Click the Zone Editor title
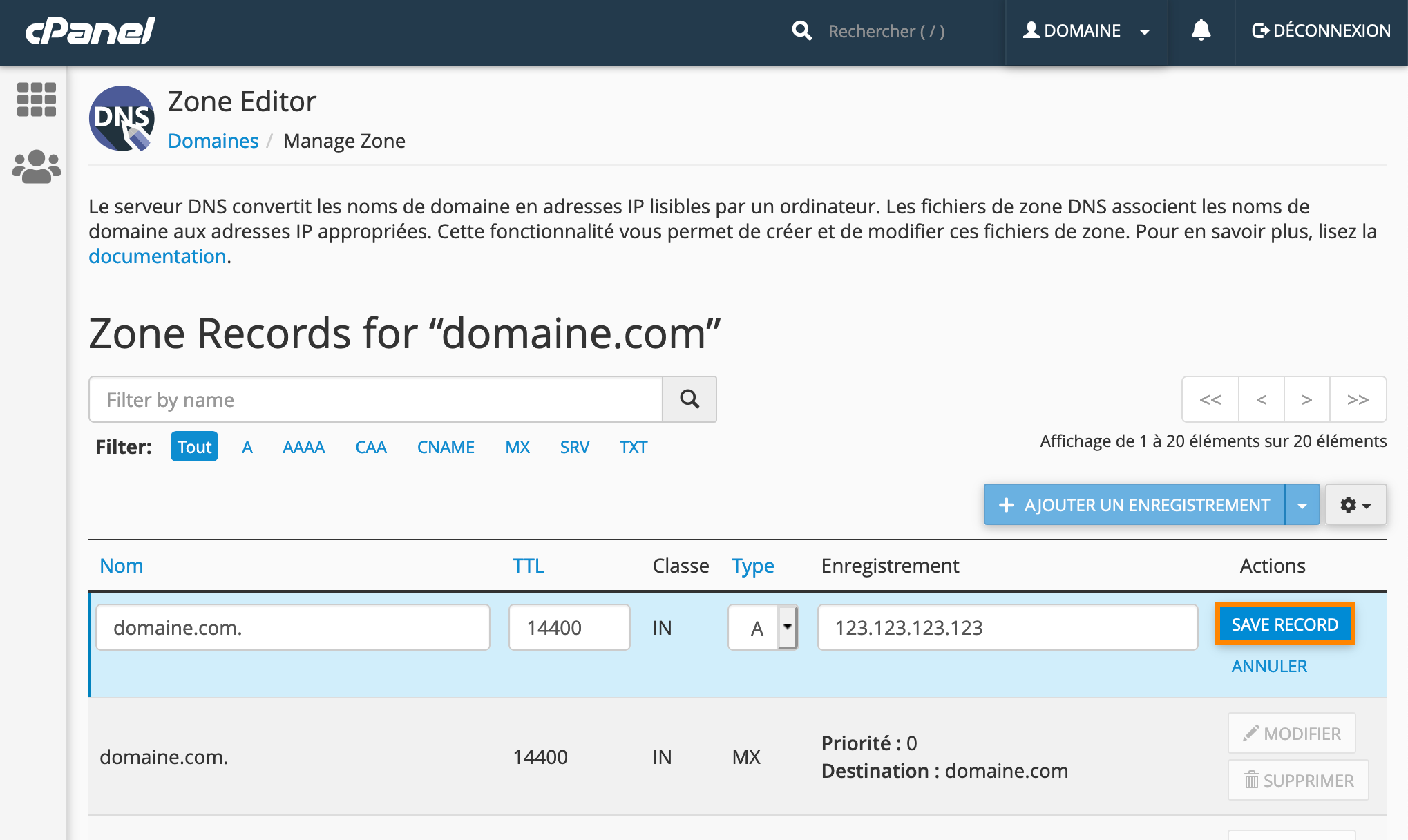The height and width of the screenshot is (840, 1408). pyautogui.click(x=242, y=102)
